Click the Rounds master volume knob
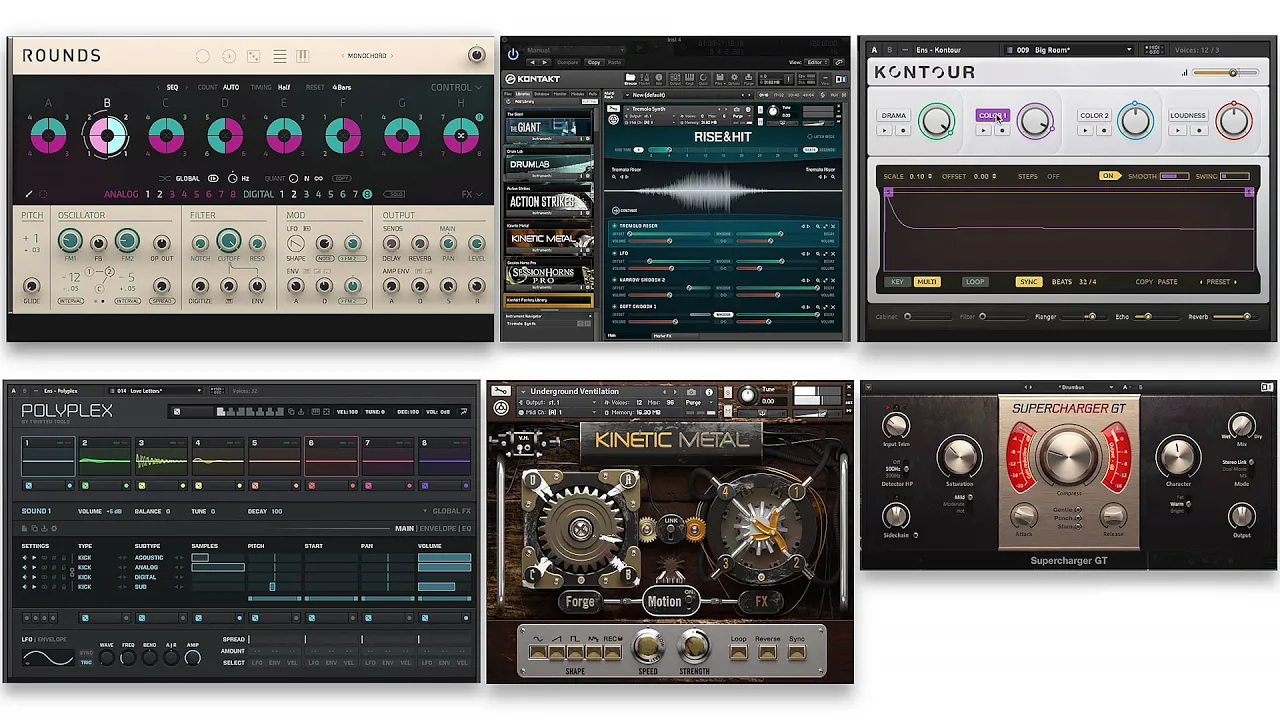The width and height of the screenshot is (1280, 720). point(476,55)
